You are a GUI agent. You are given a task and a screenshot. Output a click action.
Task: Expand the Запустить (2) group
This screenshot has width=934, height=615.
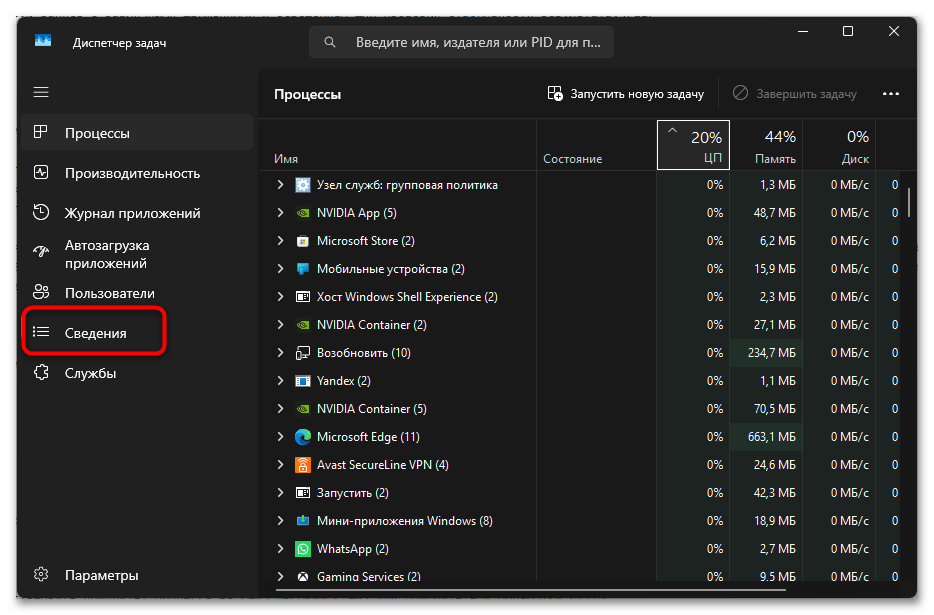pos(280,493)
